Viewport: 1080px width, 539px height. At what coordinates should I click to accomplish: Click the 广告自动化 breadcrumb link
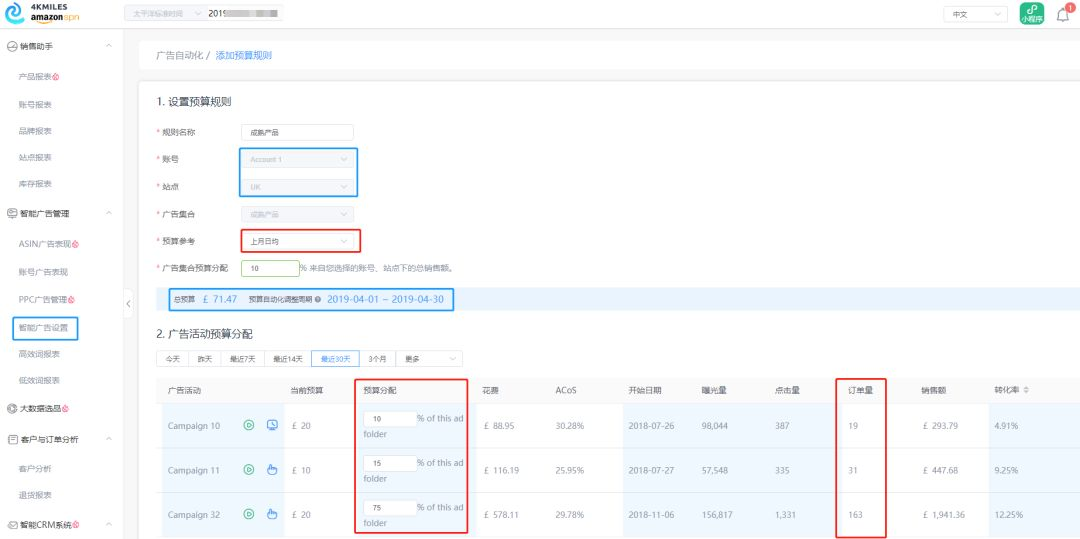[x=180, y=56]
